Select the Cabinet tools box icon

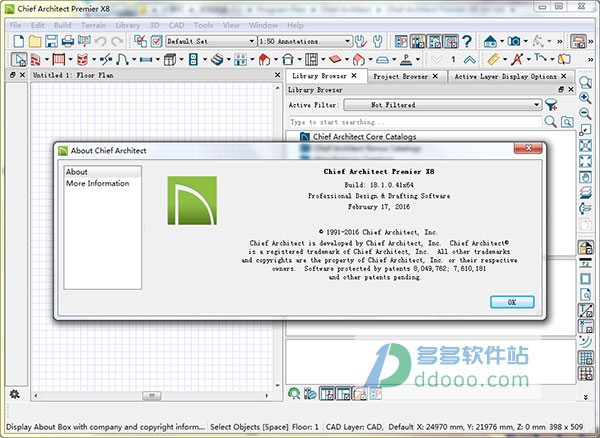point(170,59)
